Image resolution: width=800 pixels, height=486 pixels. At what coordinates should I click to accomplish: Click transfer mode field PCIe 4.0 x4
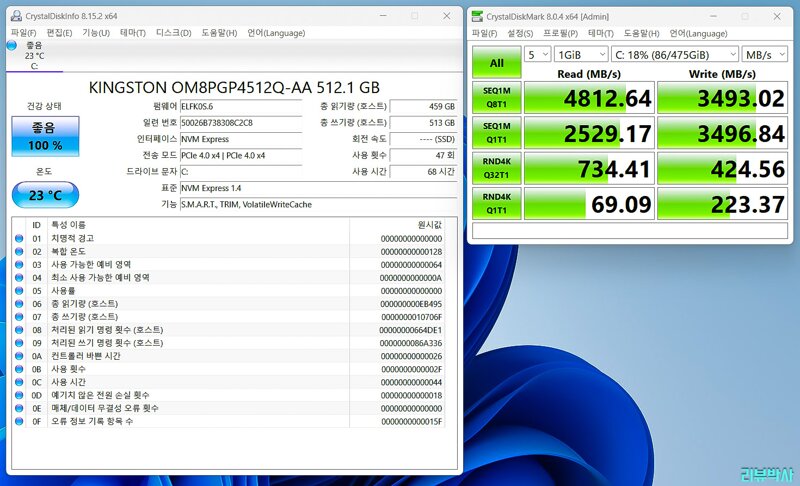click(241, 156)
